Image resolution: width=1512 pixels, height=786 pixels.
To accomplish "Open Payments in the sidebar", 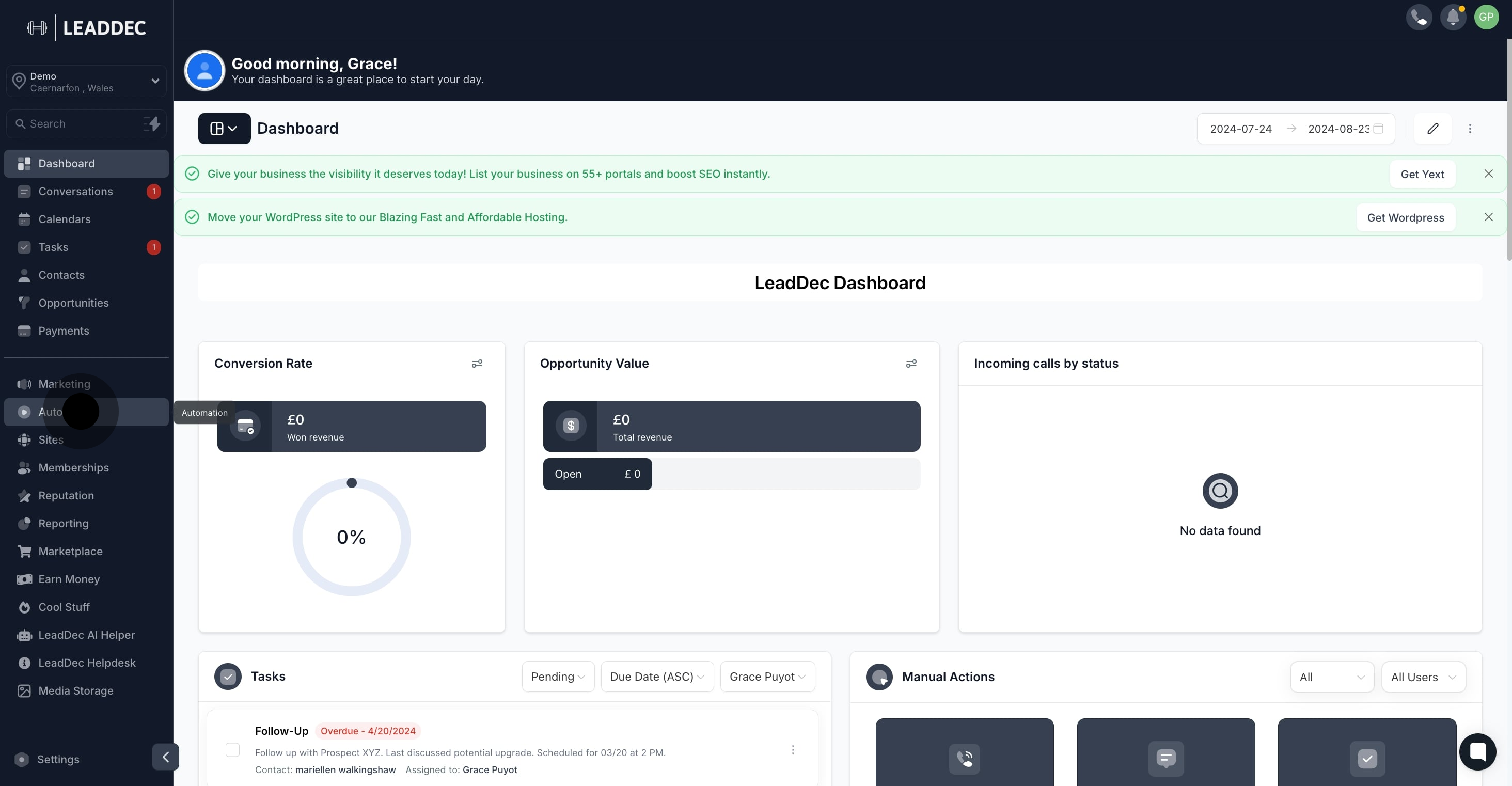I will [x=86, y=331].
